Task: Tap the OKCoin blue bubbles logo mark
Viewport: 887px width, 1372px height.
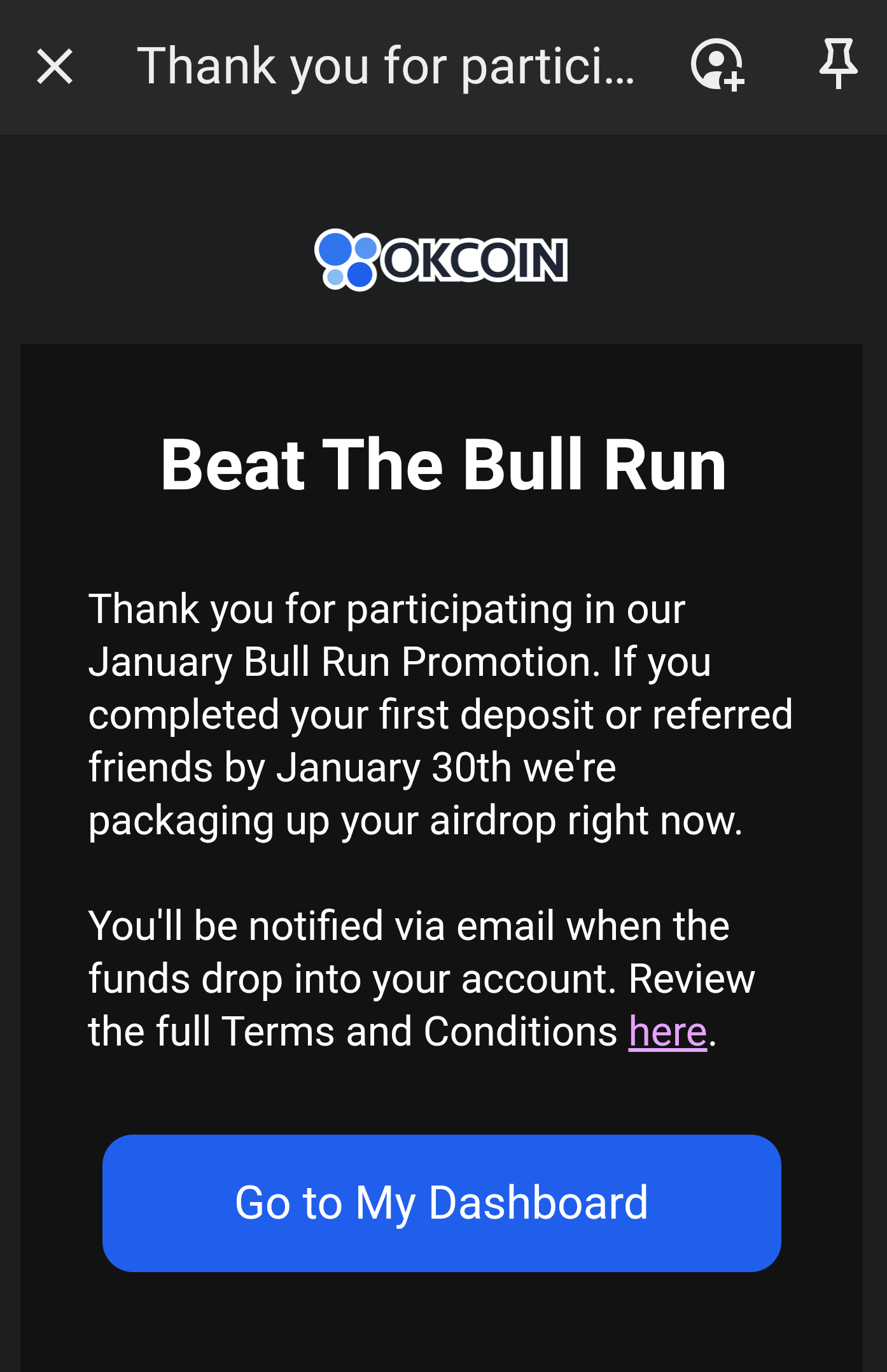Action: [x=347, y=260]
